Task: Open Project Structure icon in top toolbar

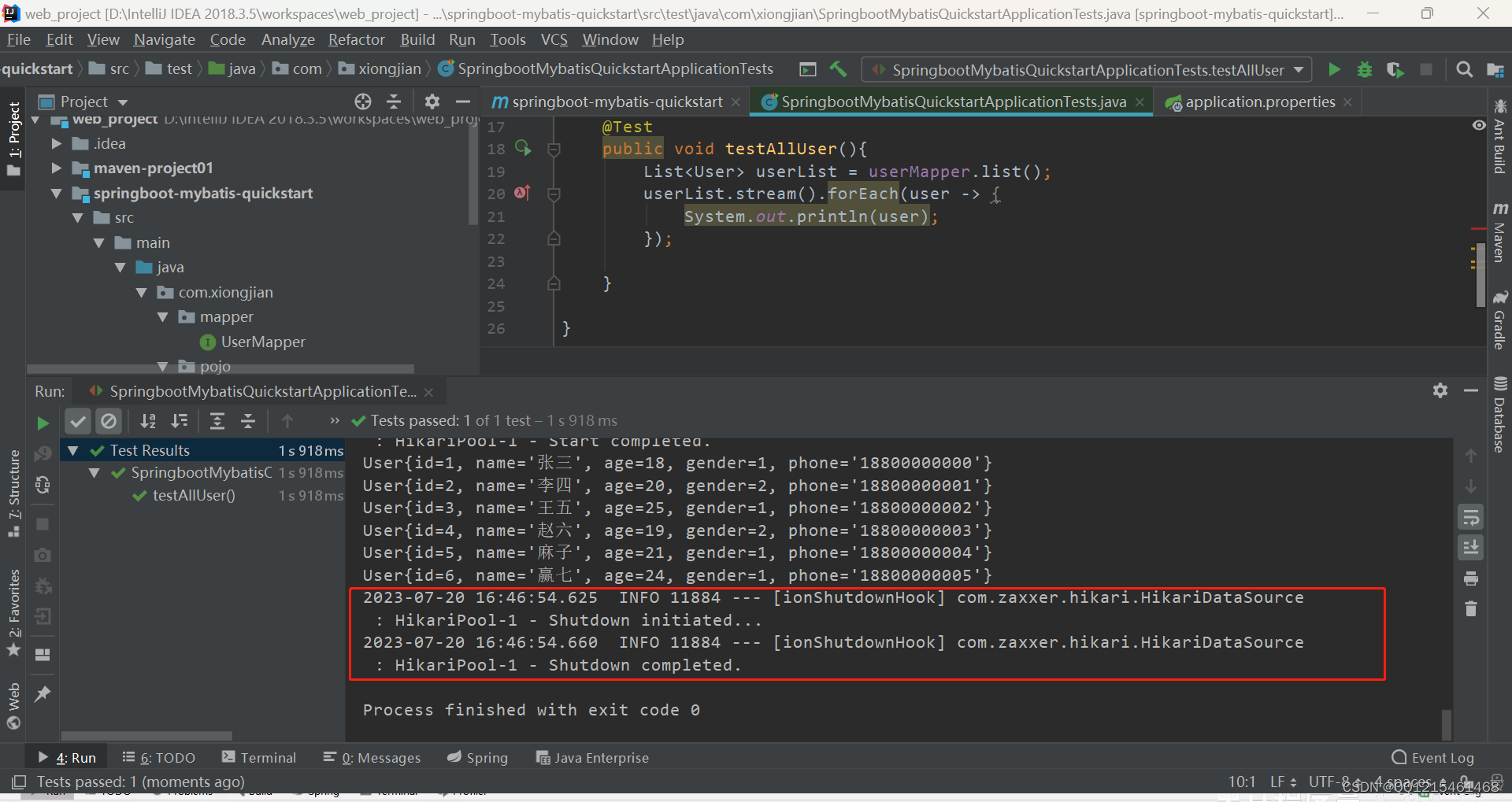Action: [x=1495, y=69]
